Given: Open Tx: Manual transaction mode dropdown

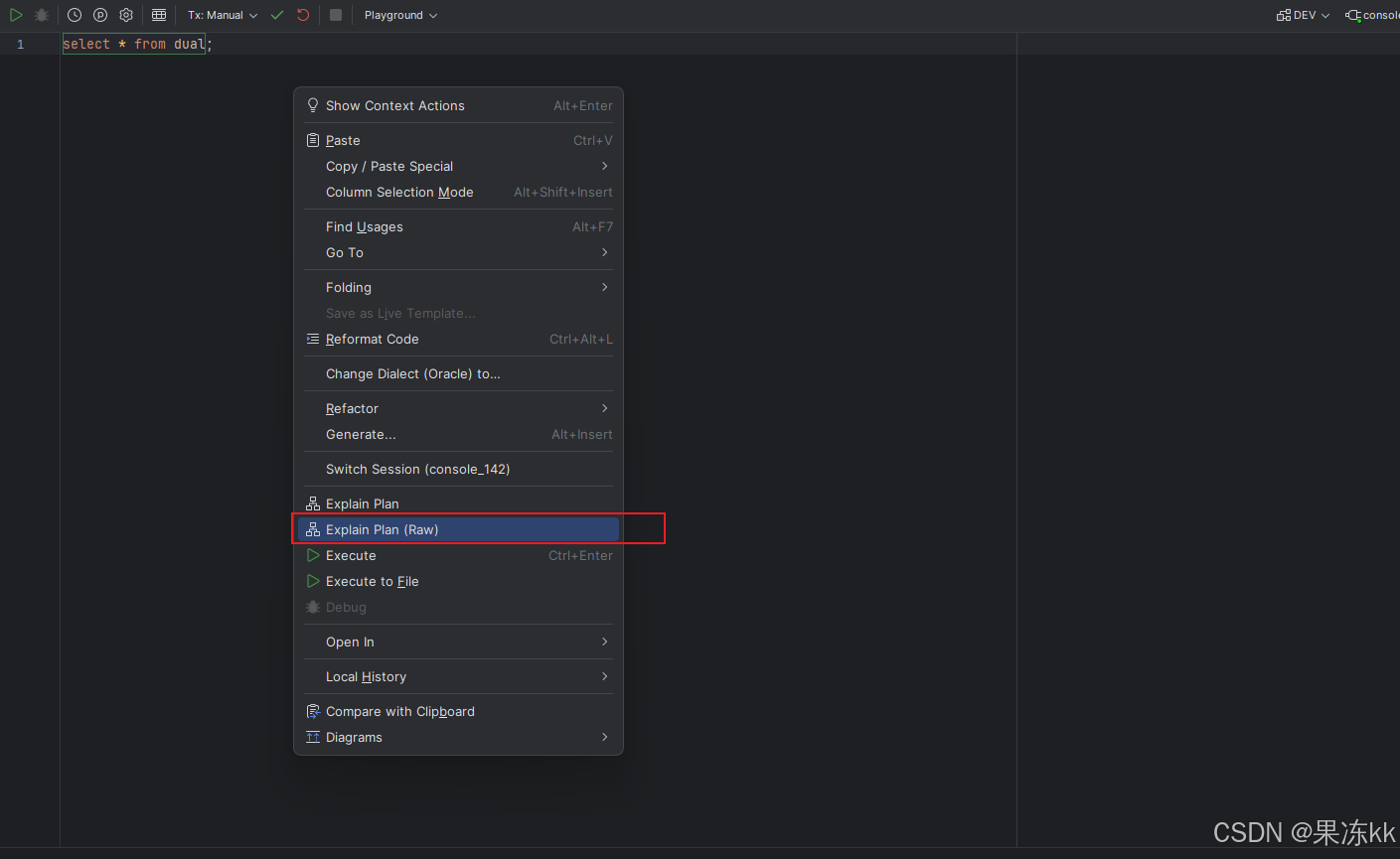Looking at the screenshot, I should (223, 15).
